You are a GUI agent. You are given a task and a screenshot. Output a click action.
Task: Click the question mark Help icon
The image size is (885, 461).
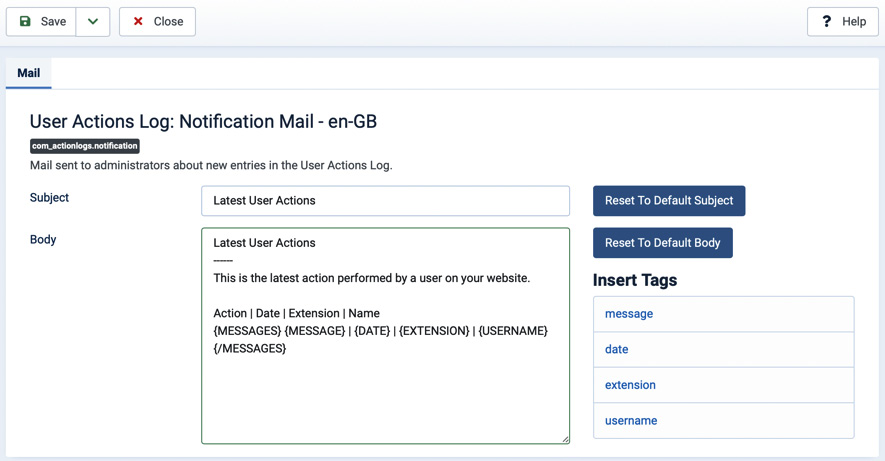coord(826,21)
